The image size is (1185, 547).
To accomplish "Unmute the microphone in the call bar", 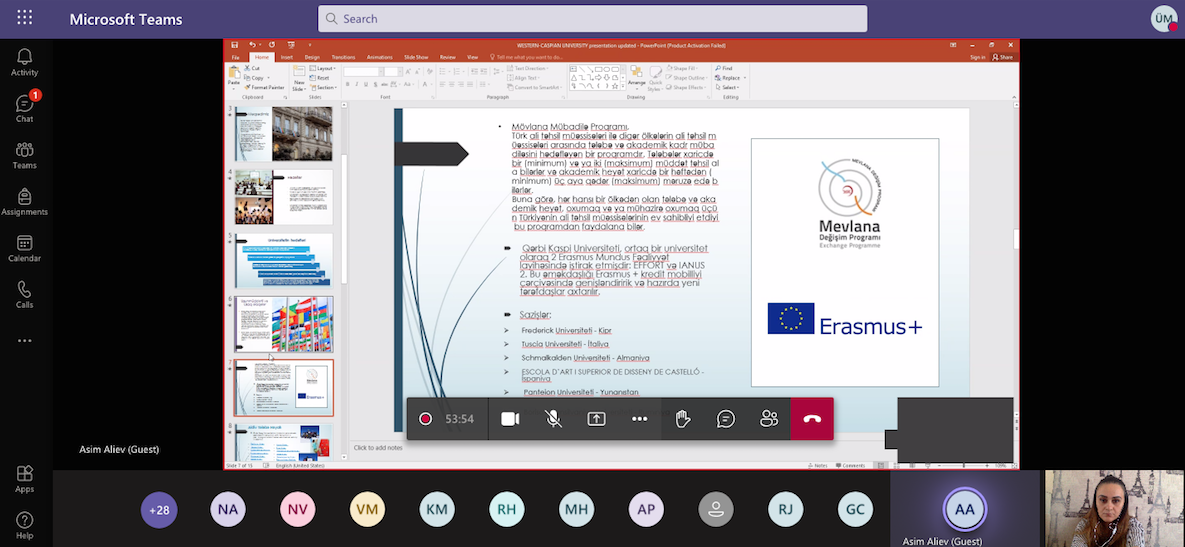I will click(x=553, y=419).
